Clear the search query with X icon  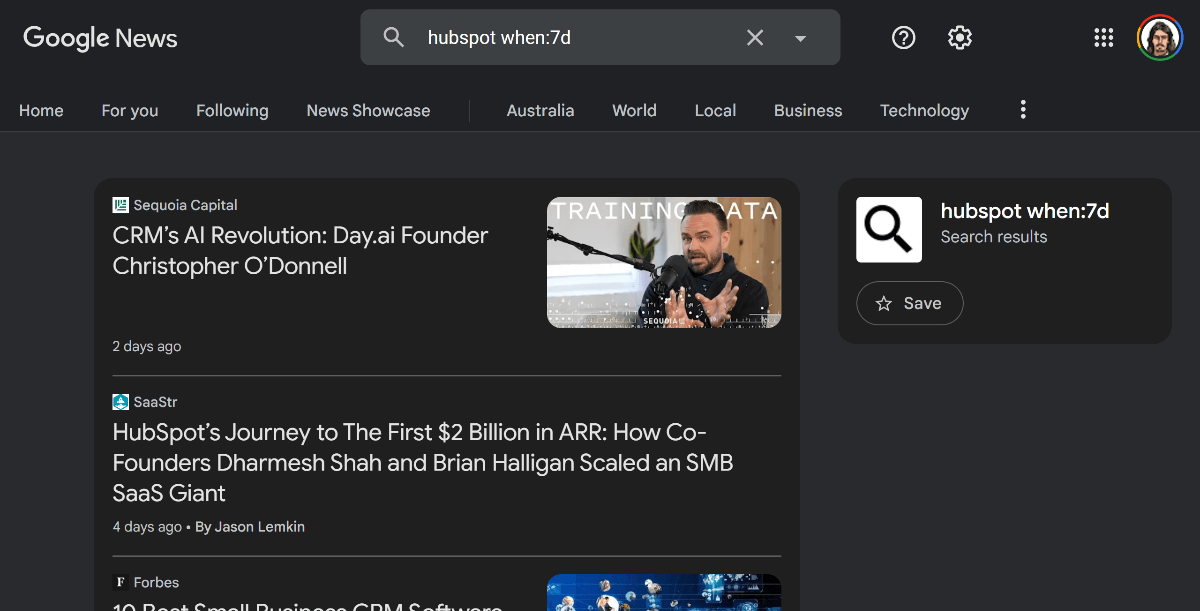coord(755,38)
